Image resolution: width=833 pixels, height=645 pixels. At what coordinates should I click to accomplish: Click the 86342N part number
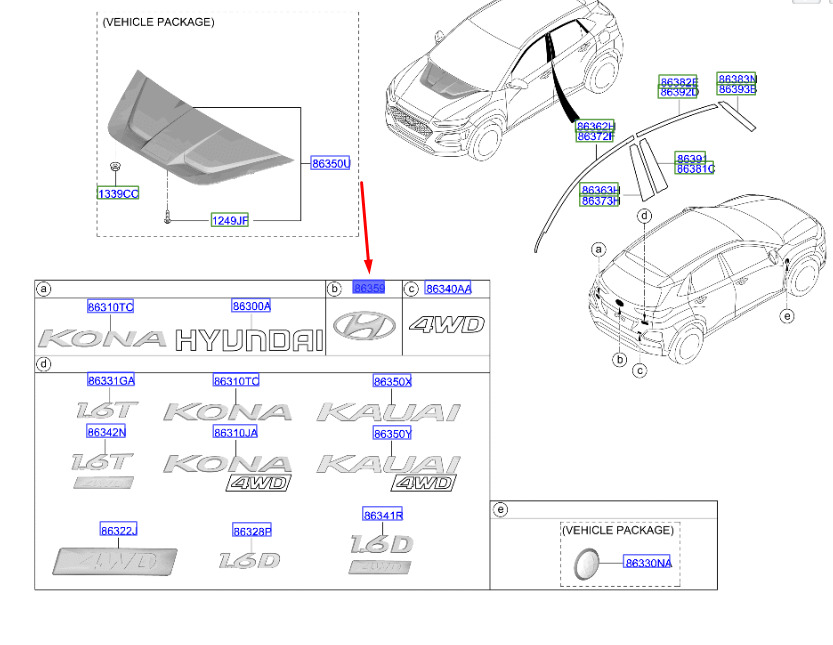click(x=106, y=432)
